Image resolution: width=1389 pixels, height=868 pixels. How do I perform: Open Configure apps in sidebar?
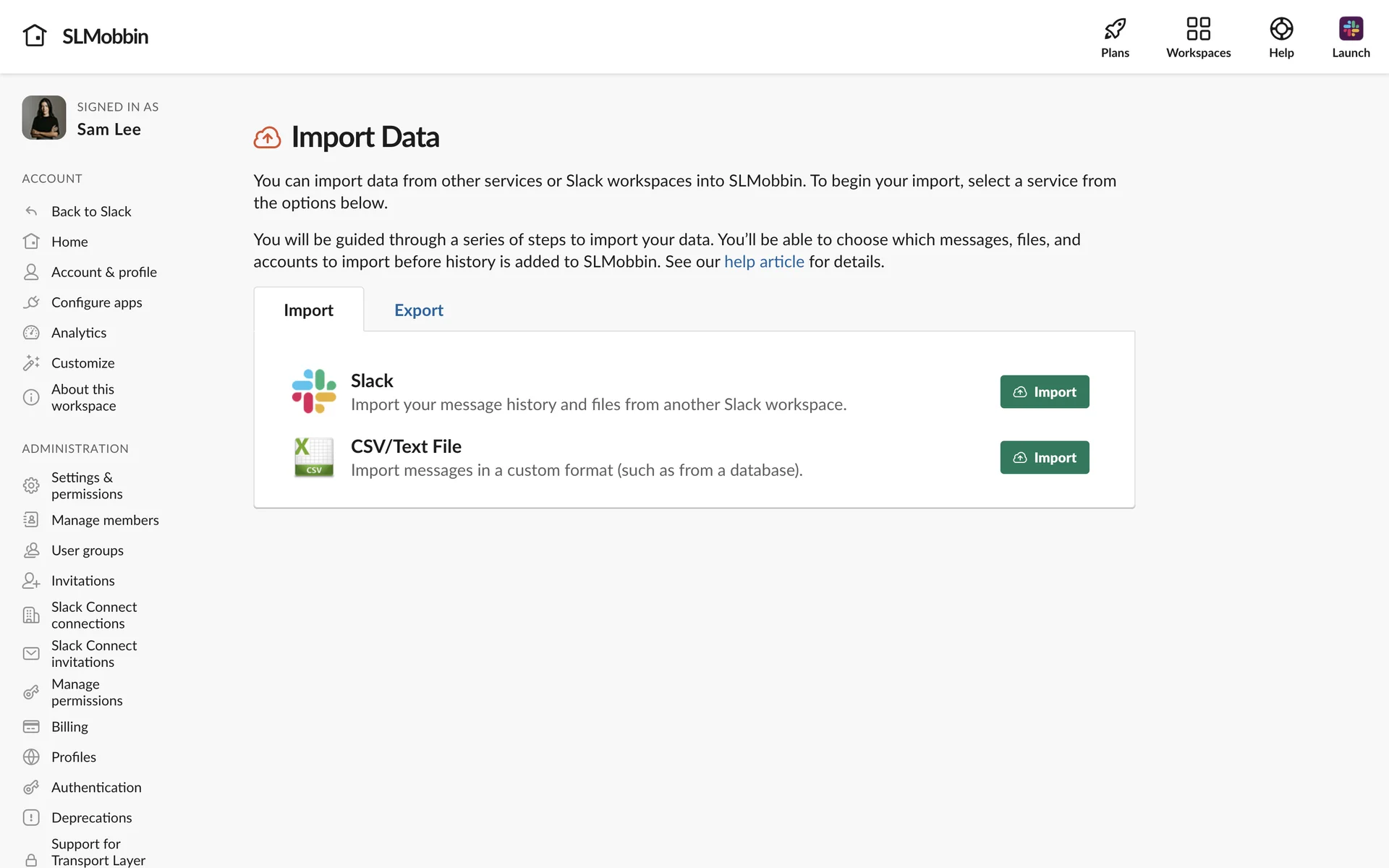click(96, 302)
